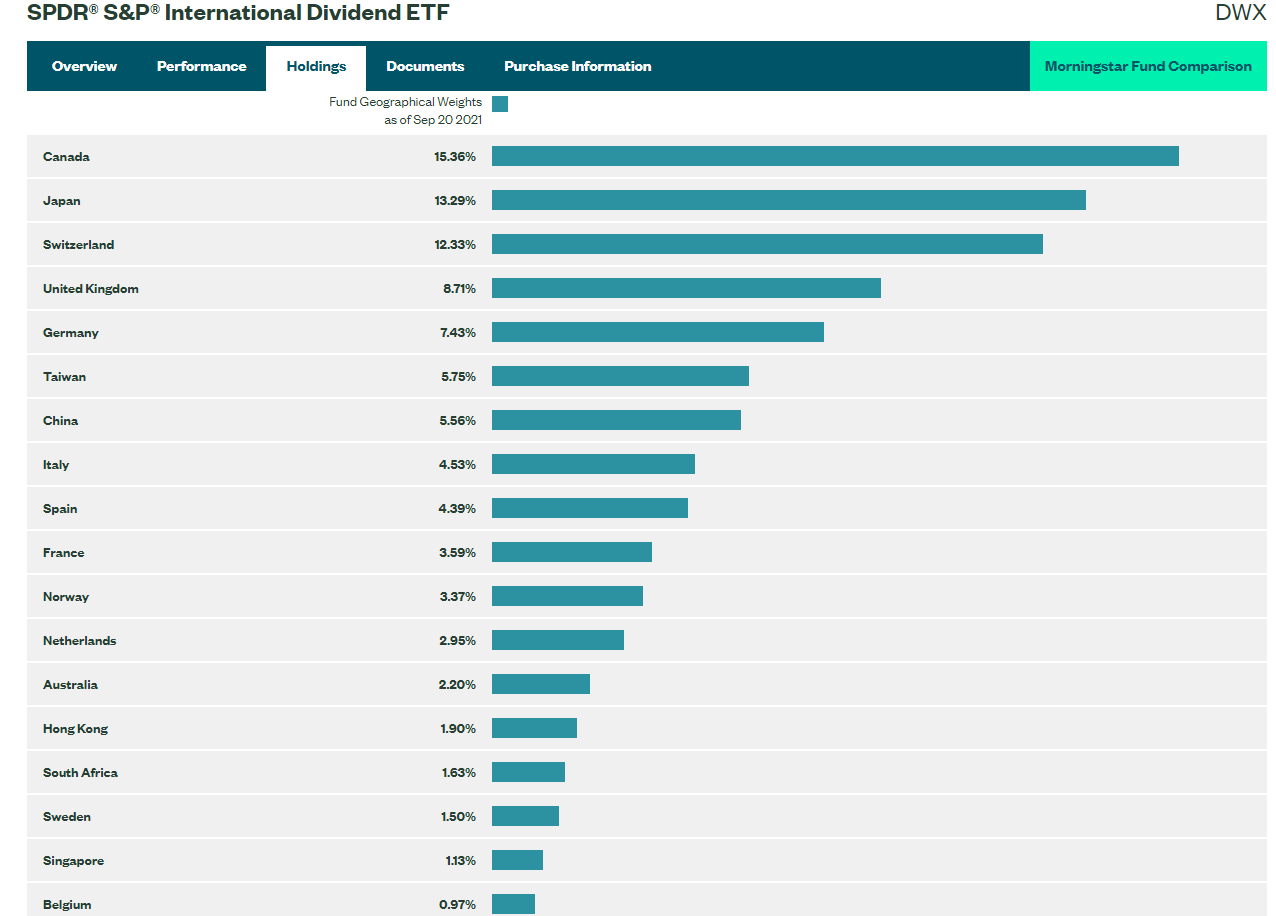Select the Holdings tab
The image size is (1276, 916).
pyautogui.click(x=315, y=66)
